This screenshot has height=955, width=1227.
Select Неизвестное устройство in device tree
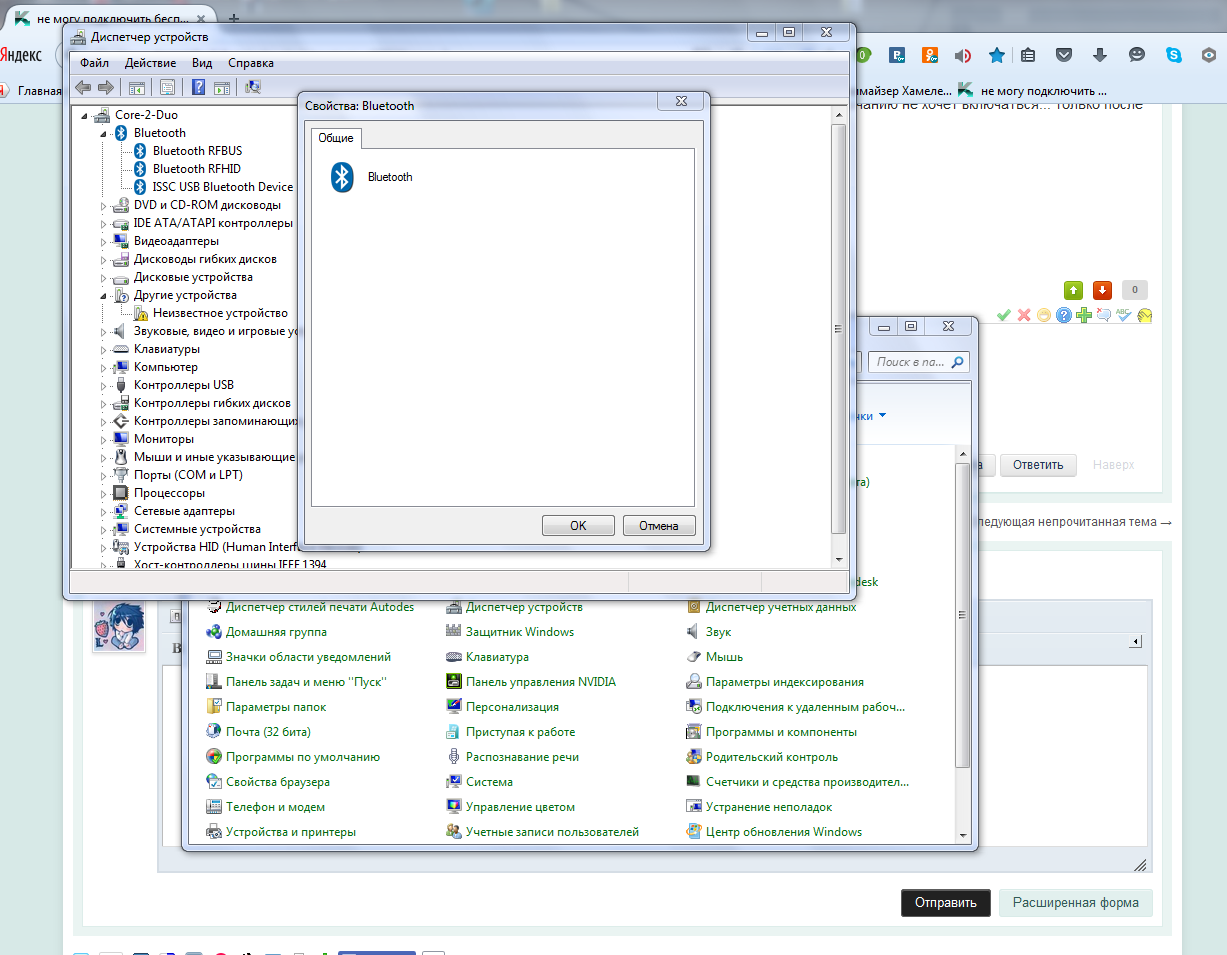[x=220, y=313]
